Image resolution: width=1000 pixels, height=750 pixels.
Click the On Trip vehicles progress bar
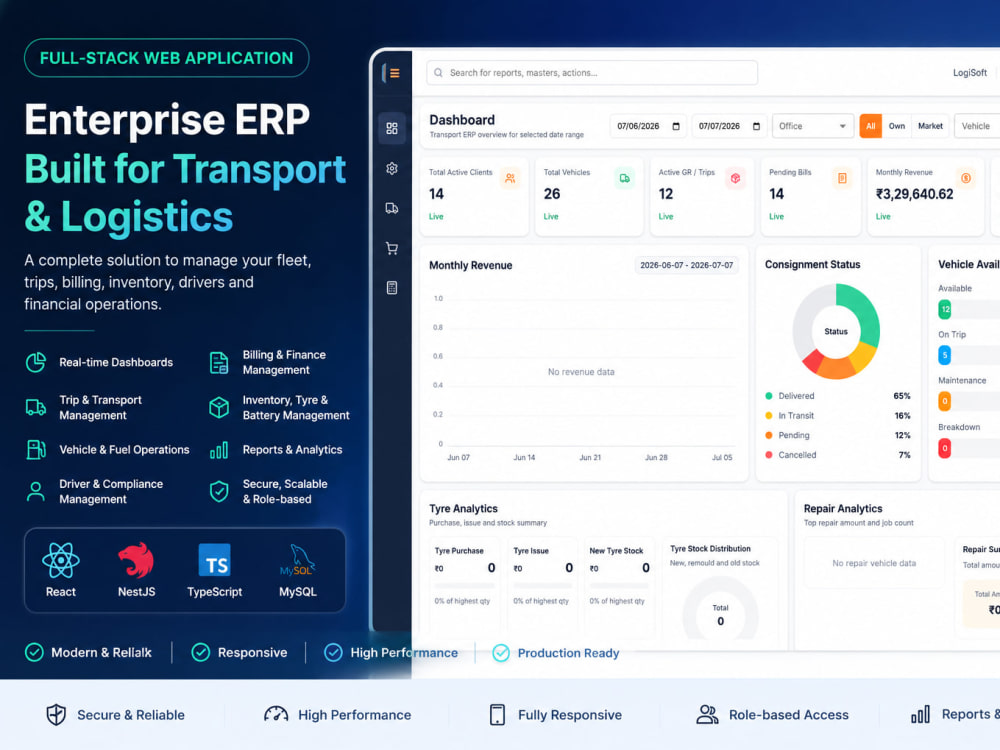point(969,355)
